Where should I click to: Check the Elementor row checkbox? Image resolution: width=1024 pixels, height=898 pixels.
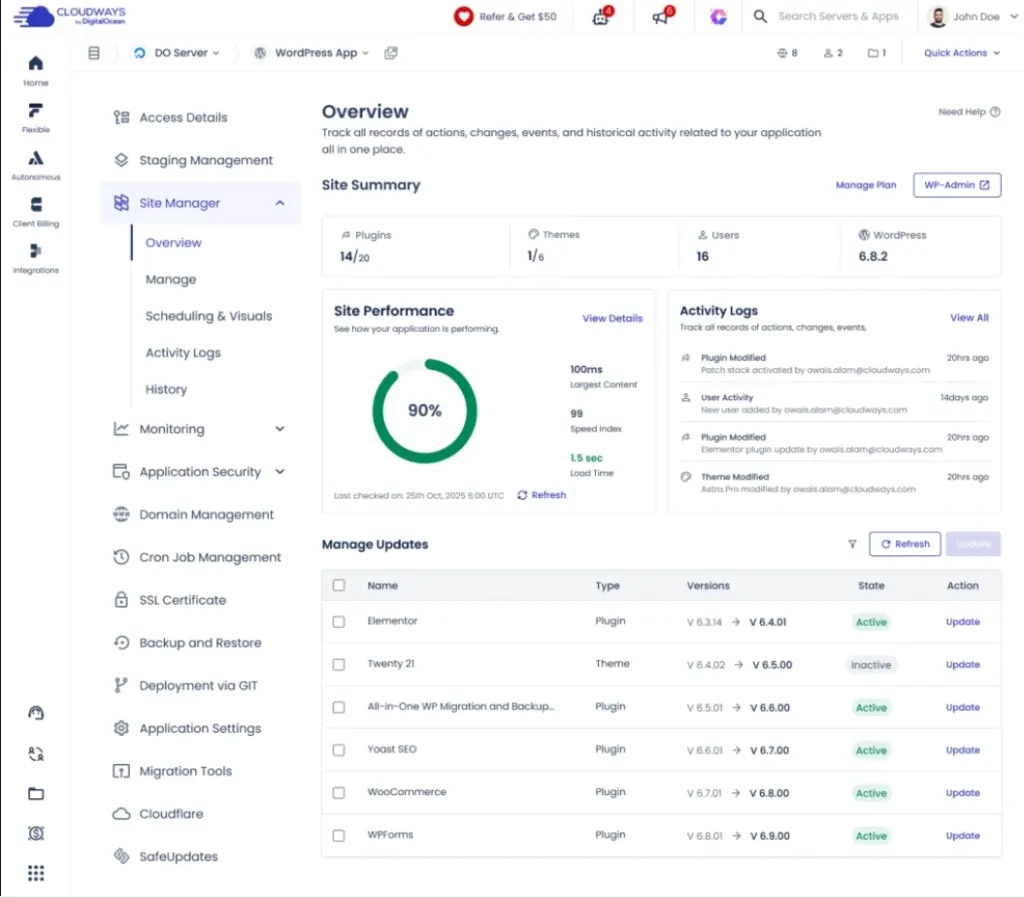(338, 622)
